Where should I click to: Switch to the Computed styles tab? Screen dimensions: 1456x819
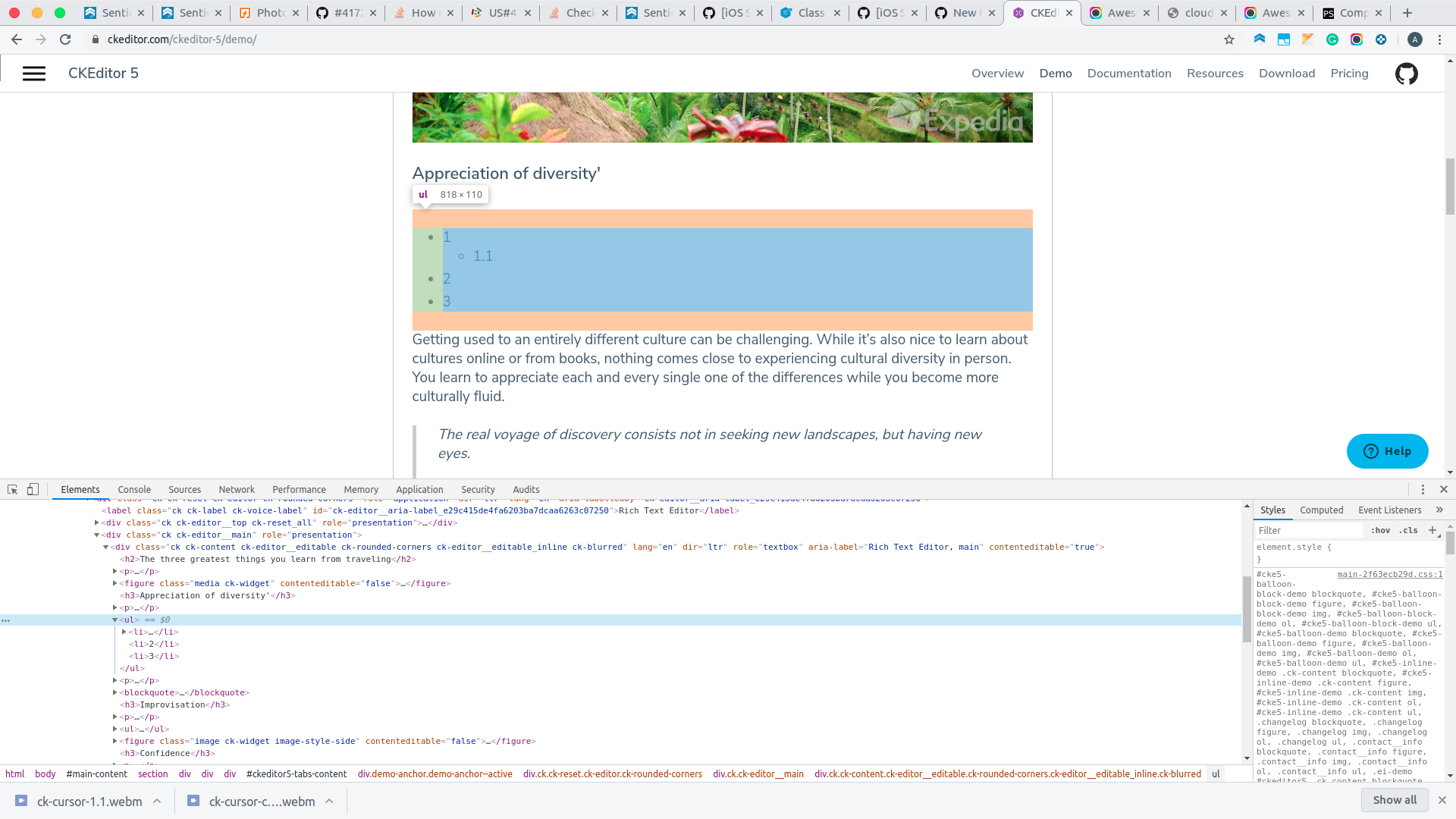(x=1322, y=510)
